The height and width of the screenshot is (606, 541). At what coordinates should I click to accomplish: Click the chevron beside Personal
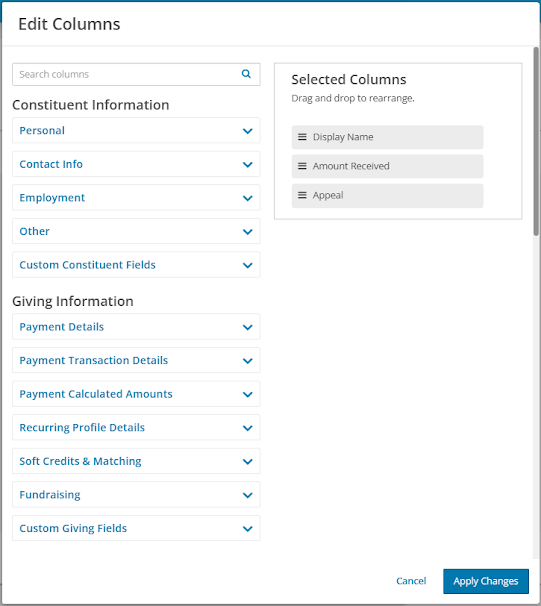(248, 131)
